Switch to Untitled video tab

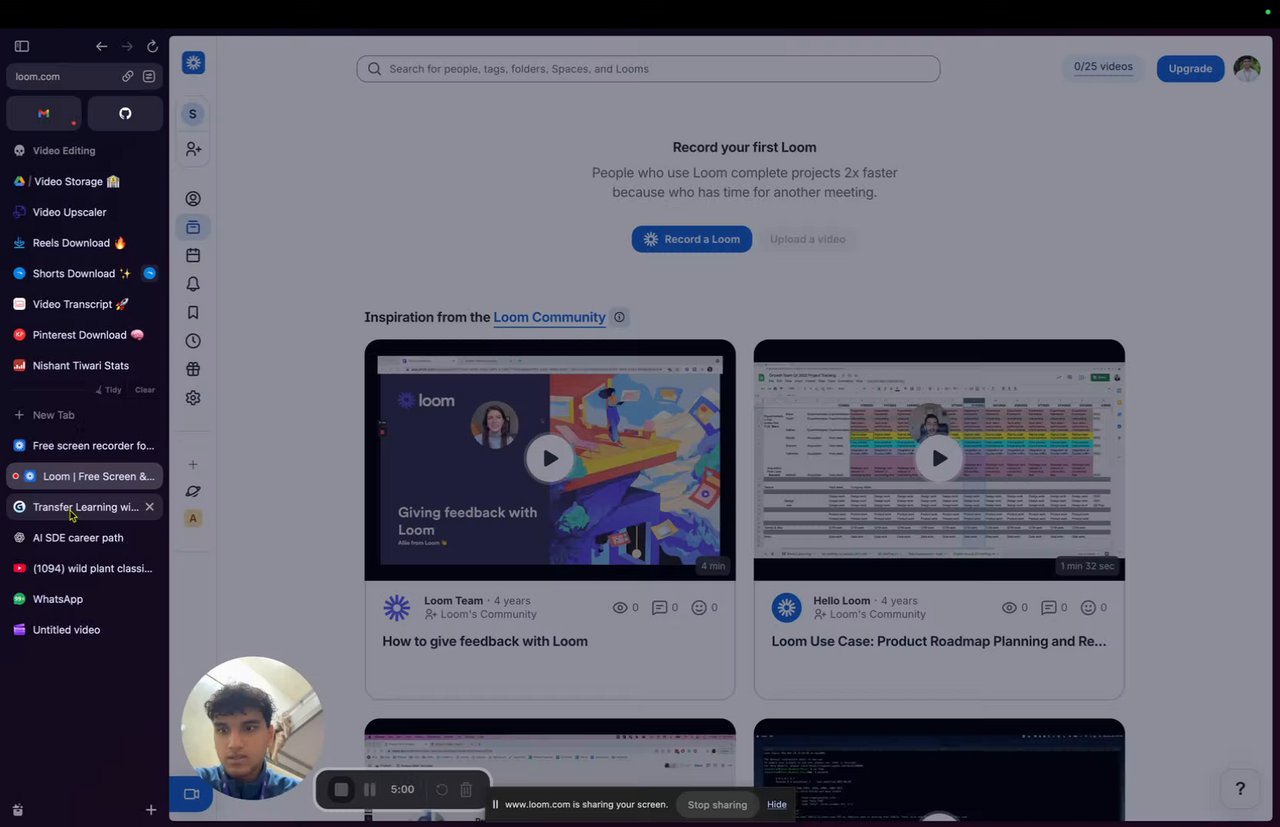[x=84, y=630]
